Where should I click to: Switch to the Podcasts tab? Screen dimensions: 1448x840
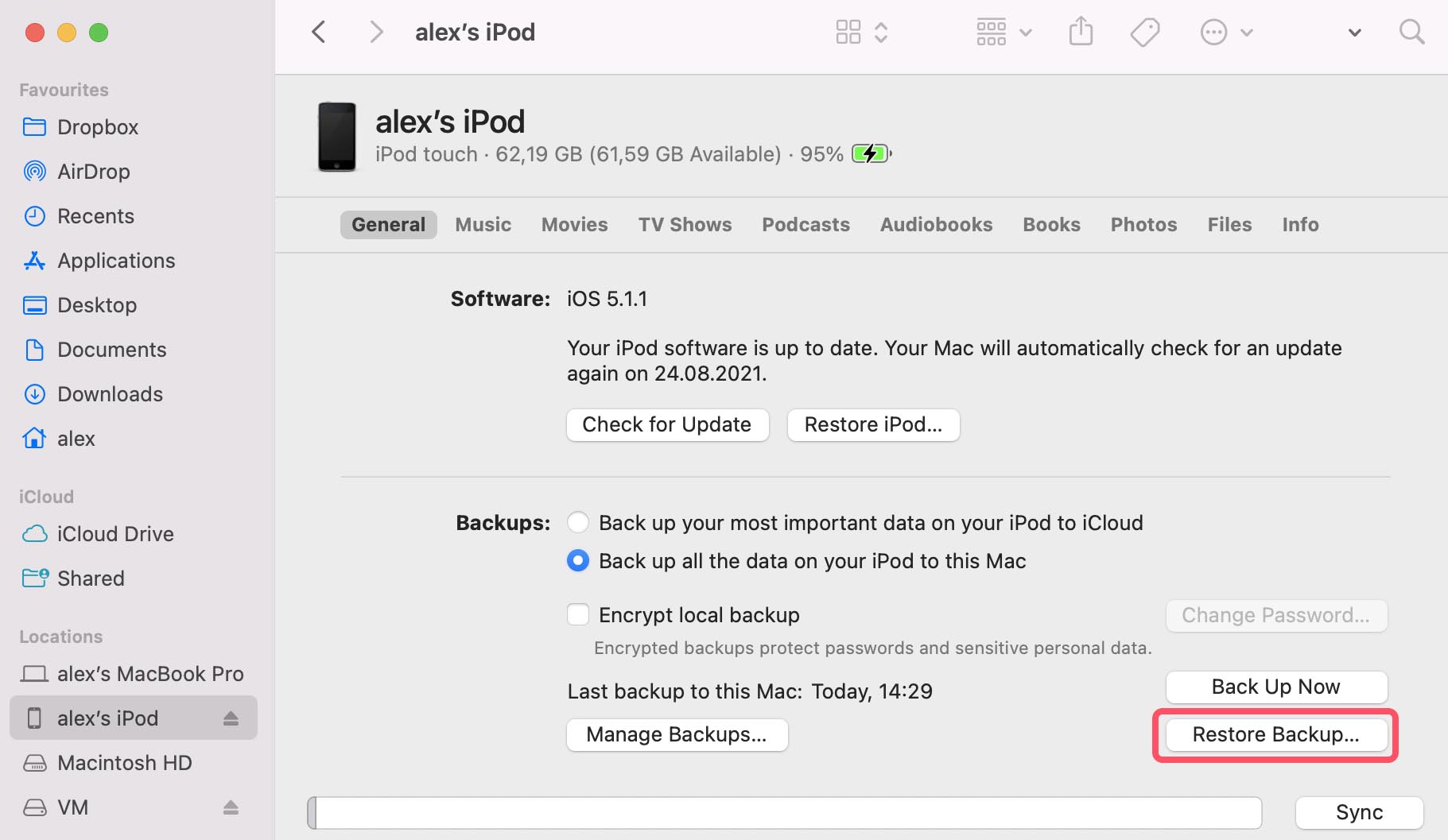point(806,225)
